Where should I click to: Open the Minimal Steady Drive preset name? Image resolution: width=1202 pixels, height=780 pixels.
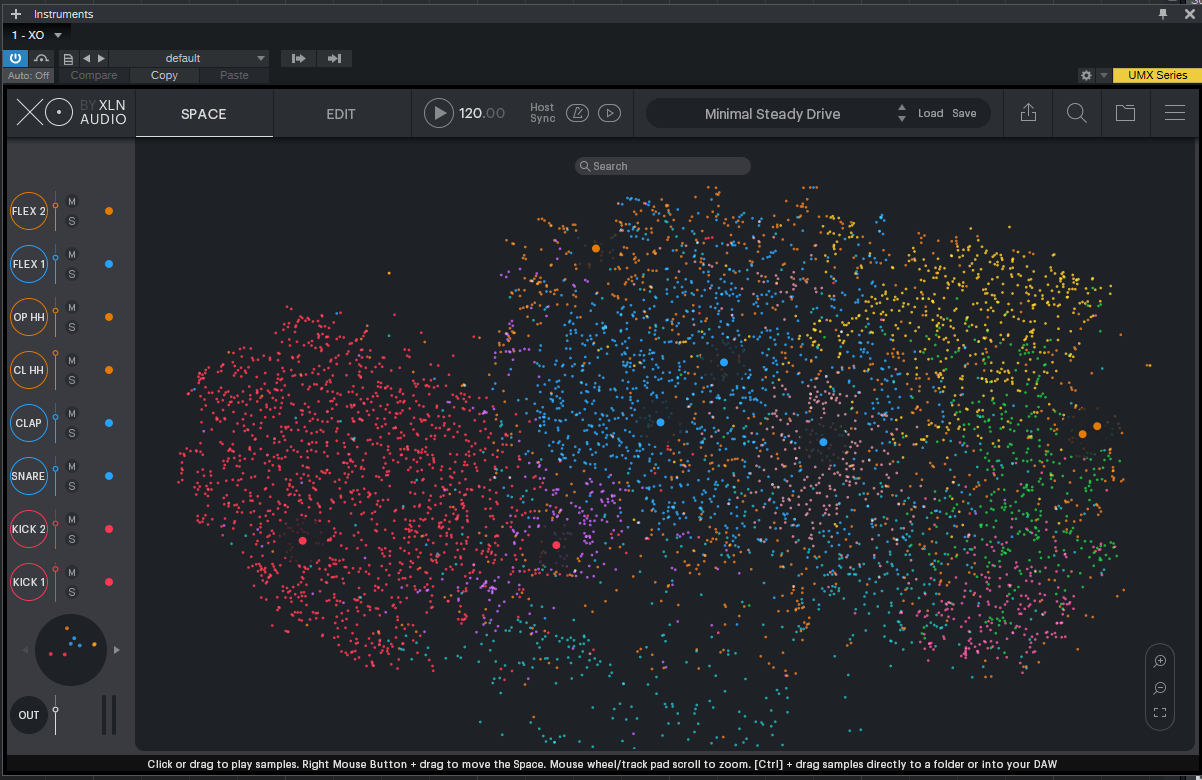(x=772, y=114)
